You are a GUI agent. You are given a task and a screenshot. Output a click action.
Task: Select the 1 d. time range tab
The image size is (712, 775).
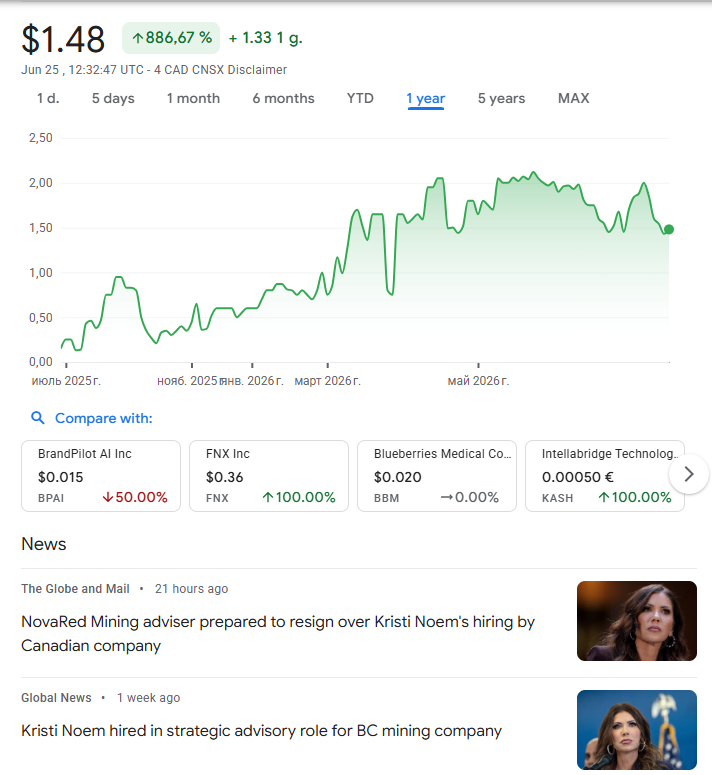pos(48,98)
